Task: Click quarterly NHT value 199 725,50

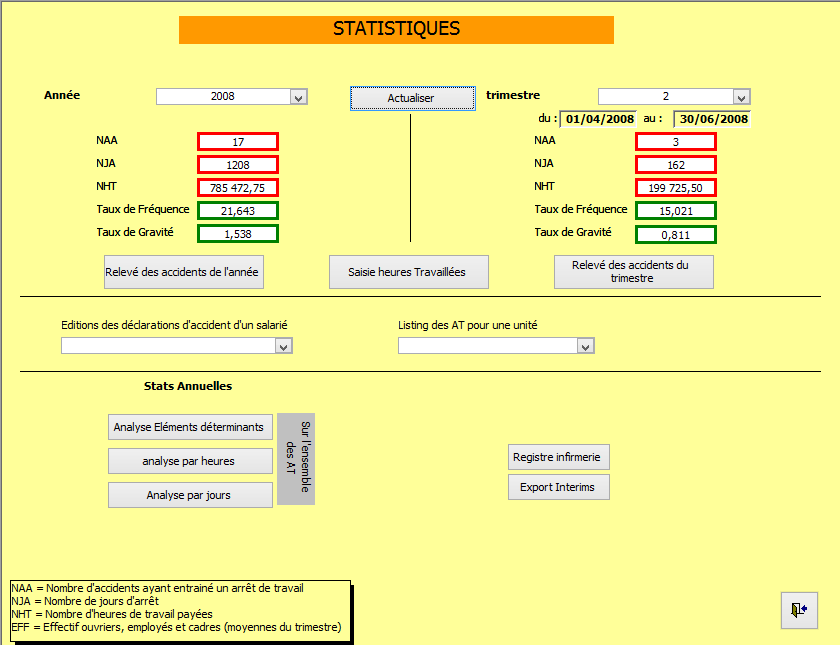Action: click(x=676, y=188)
